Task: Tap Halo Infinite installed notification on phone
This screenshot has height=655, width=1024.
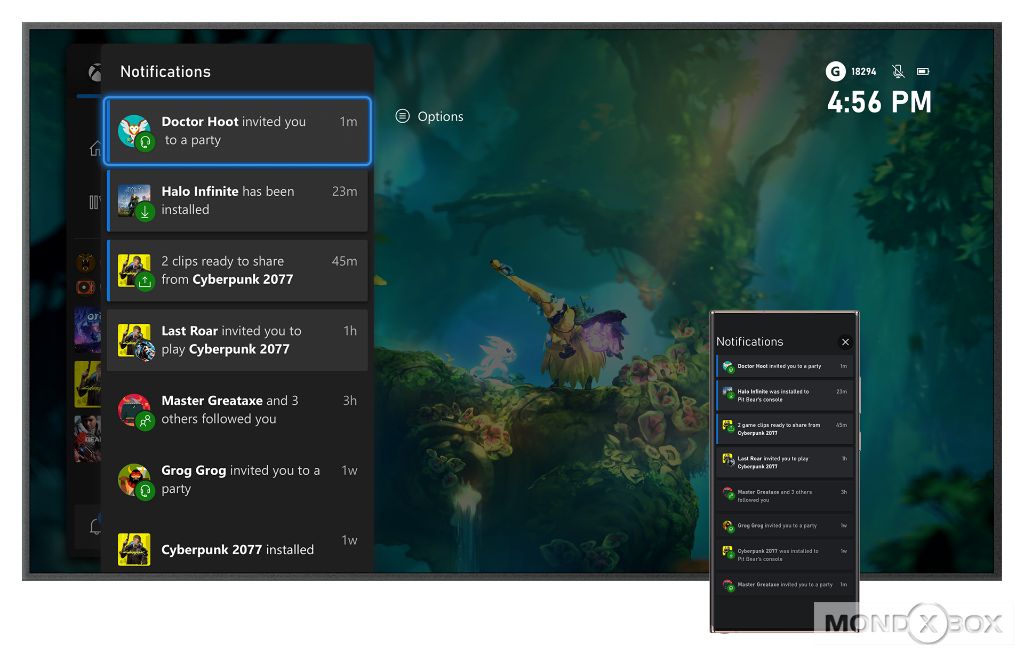Action: tap(785, 396)
